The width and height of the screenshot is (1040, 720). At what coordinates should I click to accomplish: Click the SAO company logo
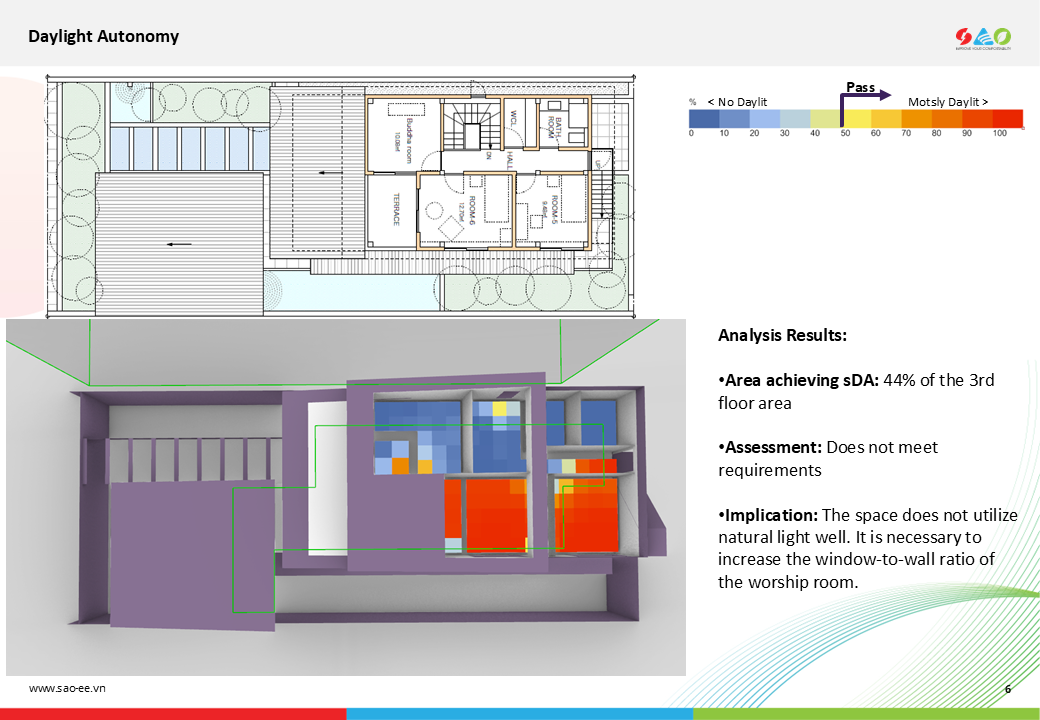coord(983,38)
